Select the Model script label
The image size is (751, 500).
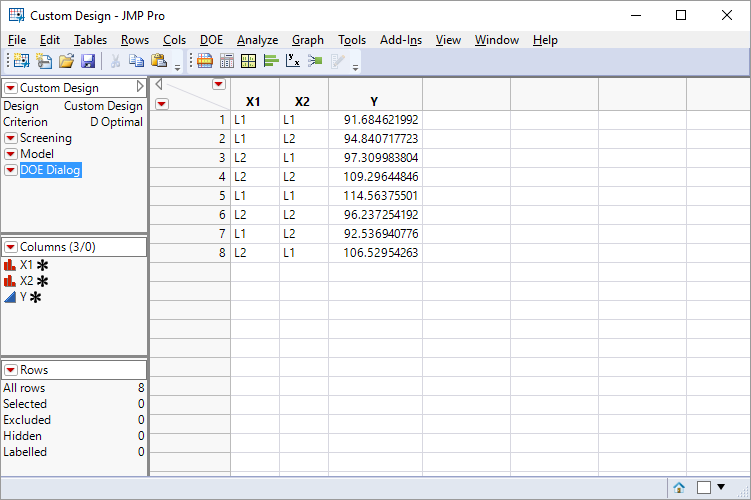tap(37, 154)
